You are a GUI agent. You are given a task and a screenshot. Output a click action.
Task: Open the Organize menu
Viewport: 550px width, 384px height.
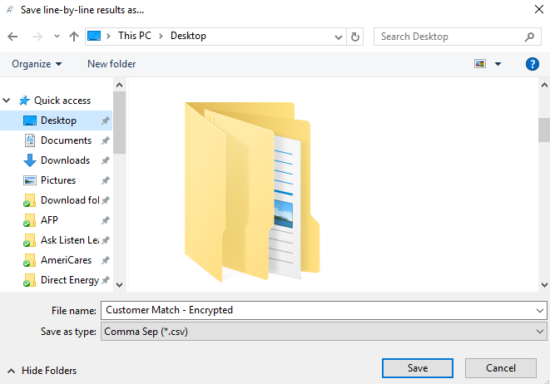(x=36, y=64)
